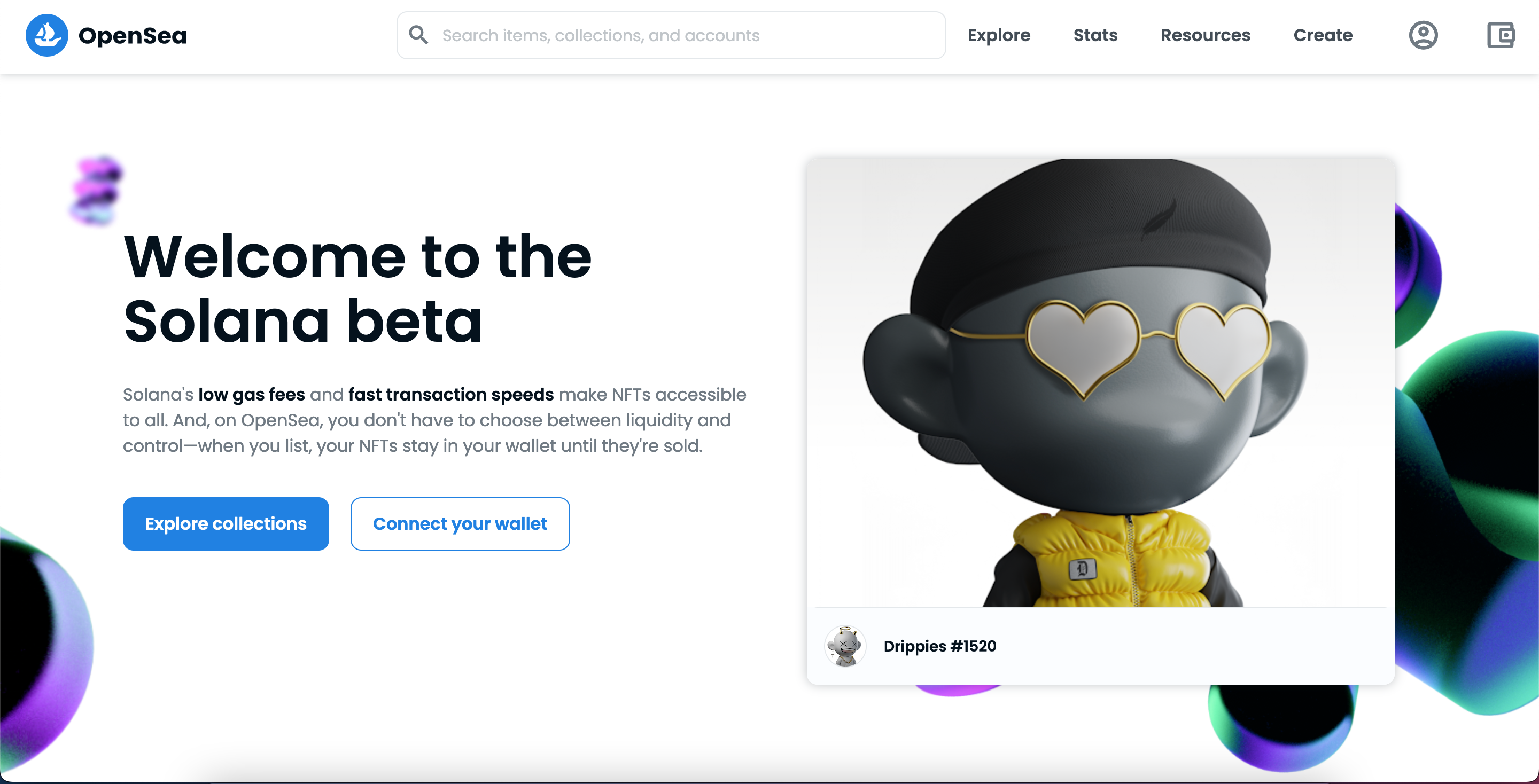Click the Explore collections button

(x=225, y=523)
